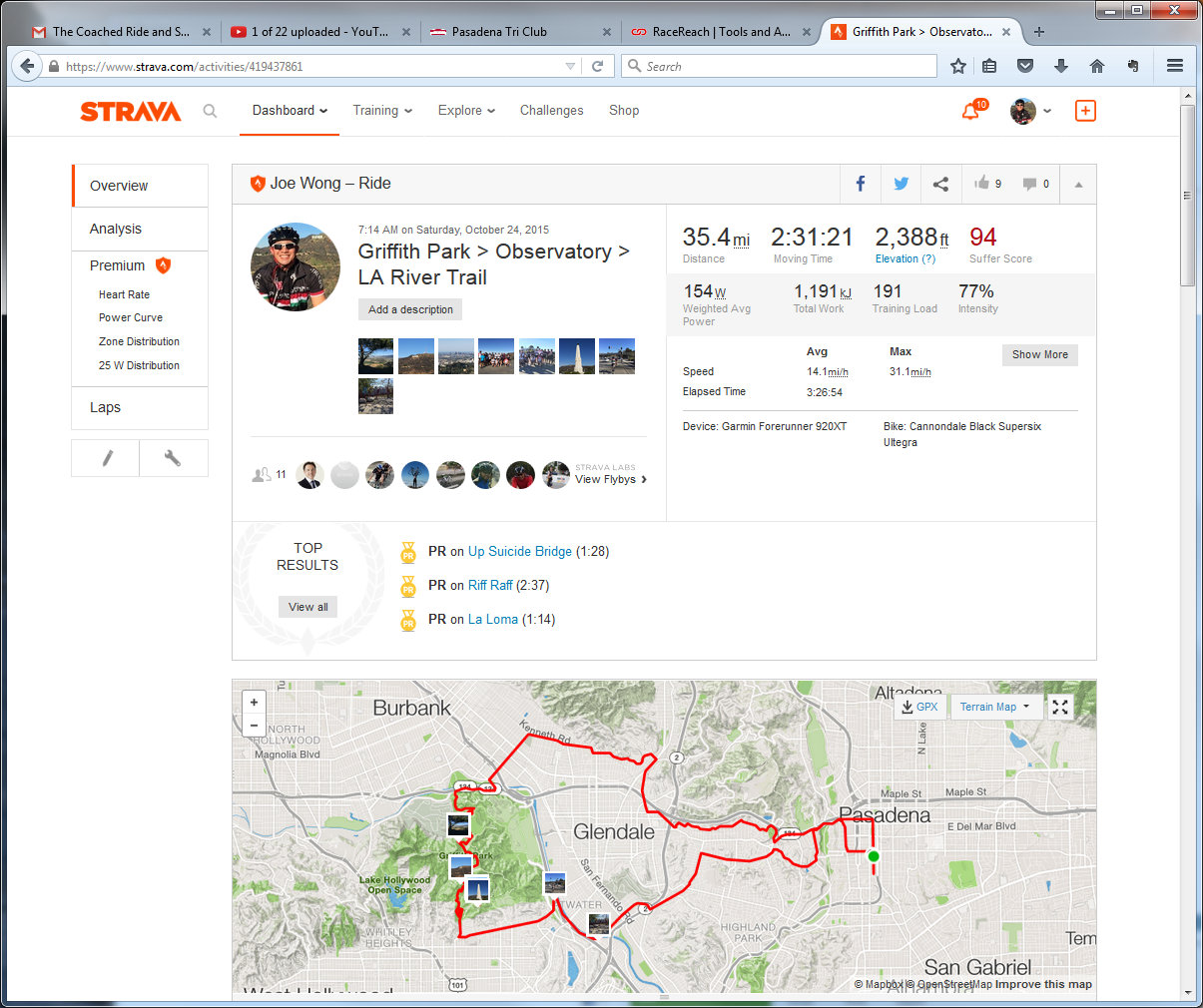Expand the Explore menu
1203x1008 pixels.
click(x=466, y=111)
